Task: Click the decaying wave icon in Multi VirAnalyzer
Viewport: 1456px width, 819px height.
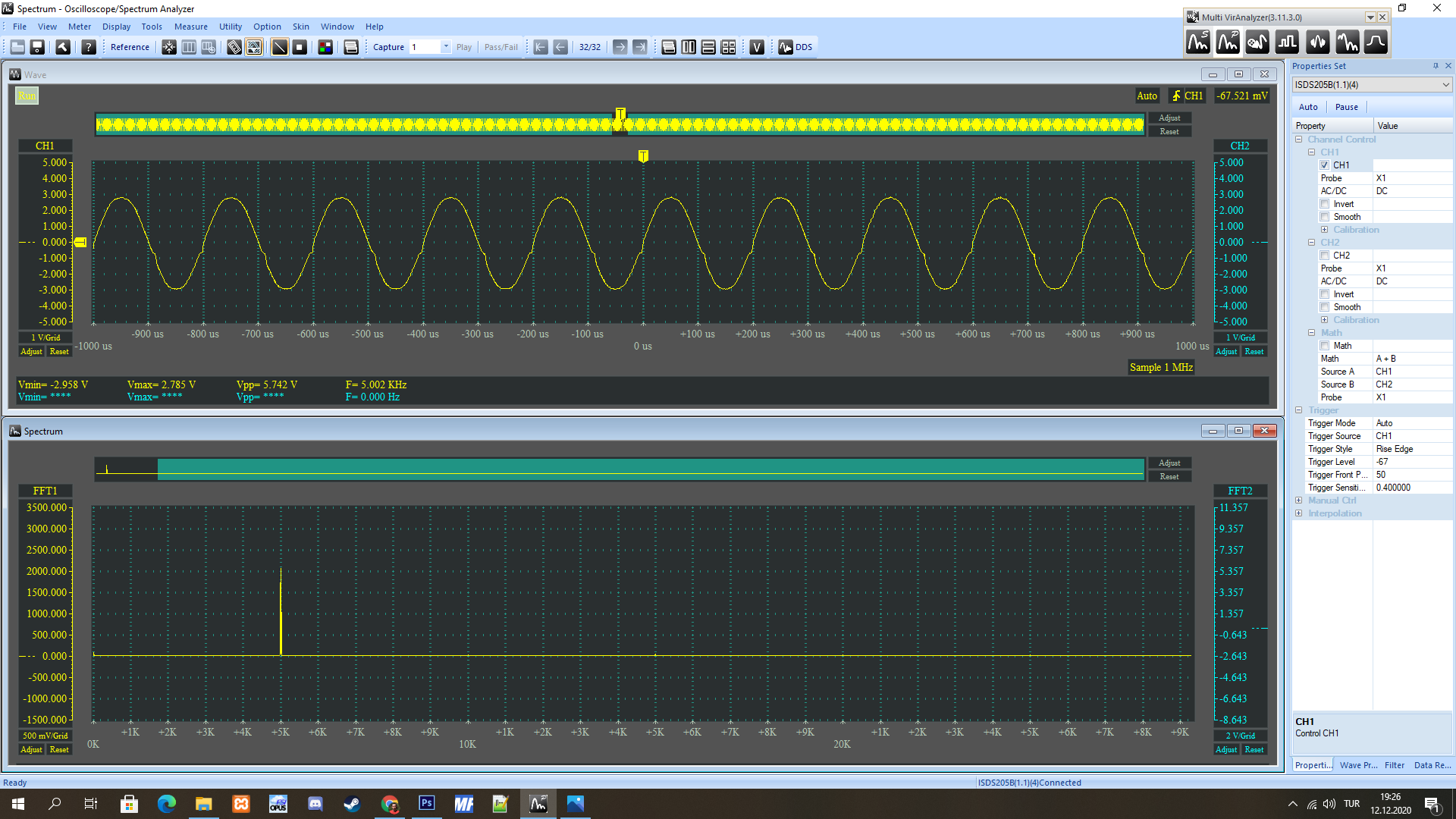Action: point(1347,42)
